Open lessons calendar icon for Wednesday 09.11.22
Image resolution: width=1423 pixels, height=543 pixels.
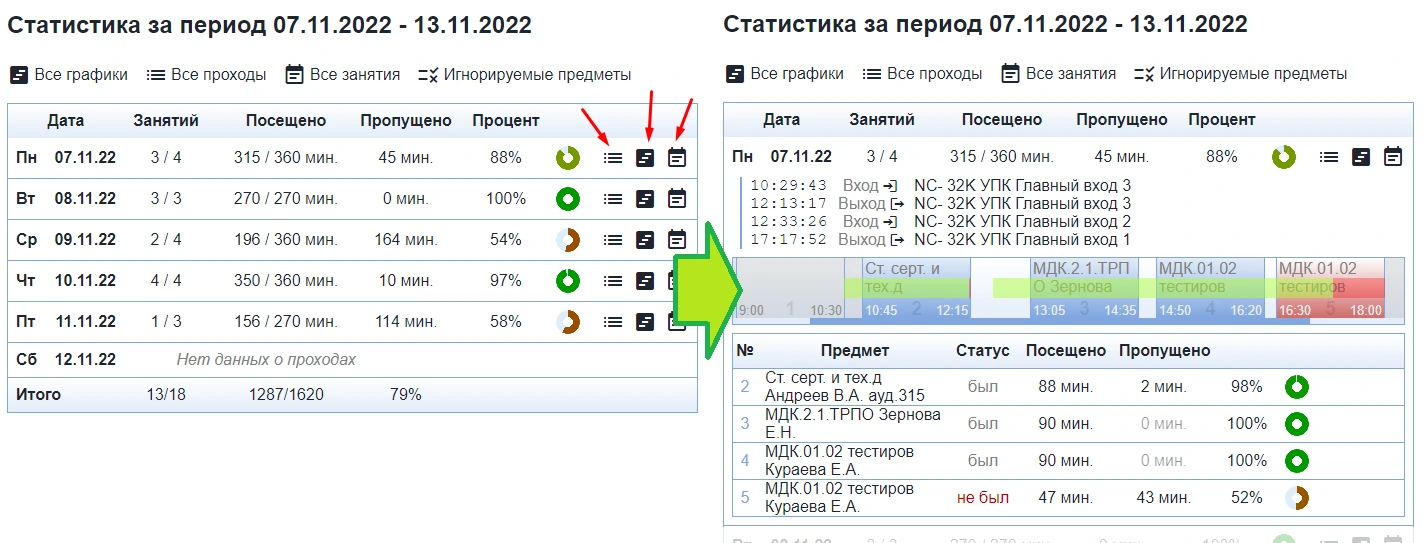pos(677,240)
